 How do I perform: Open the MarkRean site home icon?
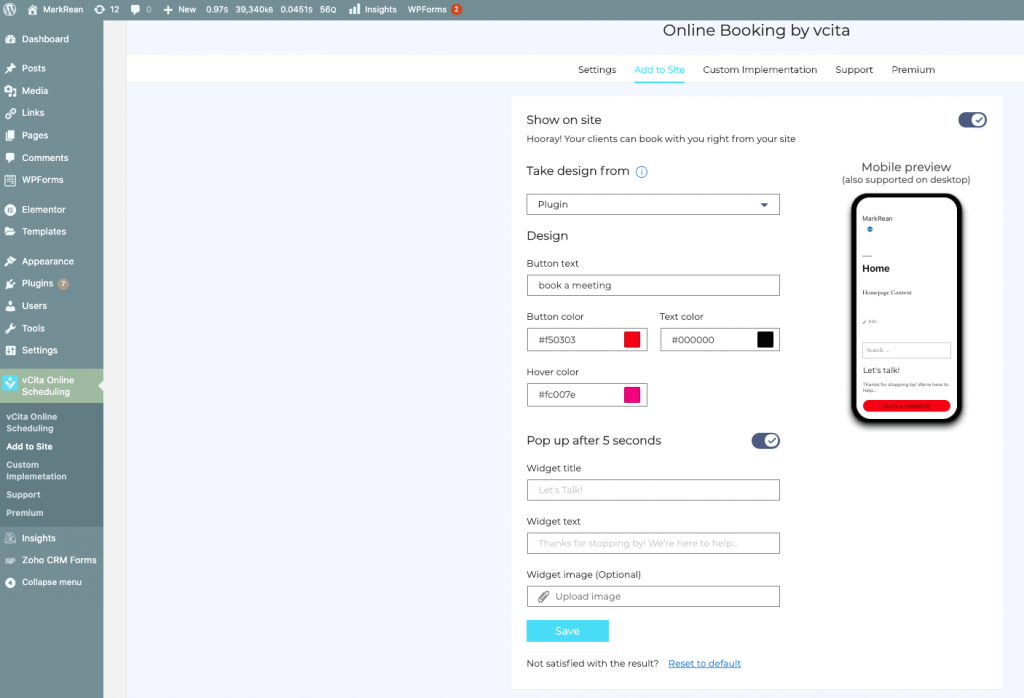click(x=32, y=10)
